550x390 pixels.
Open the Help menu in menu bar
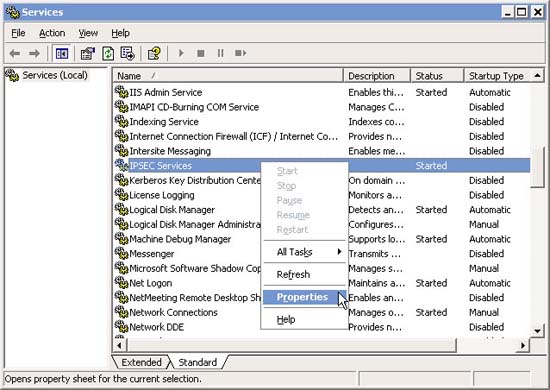tap(120, 33)
